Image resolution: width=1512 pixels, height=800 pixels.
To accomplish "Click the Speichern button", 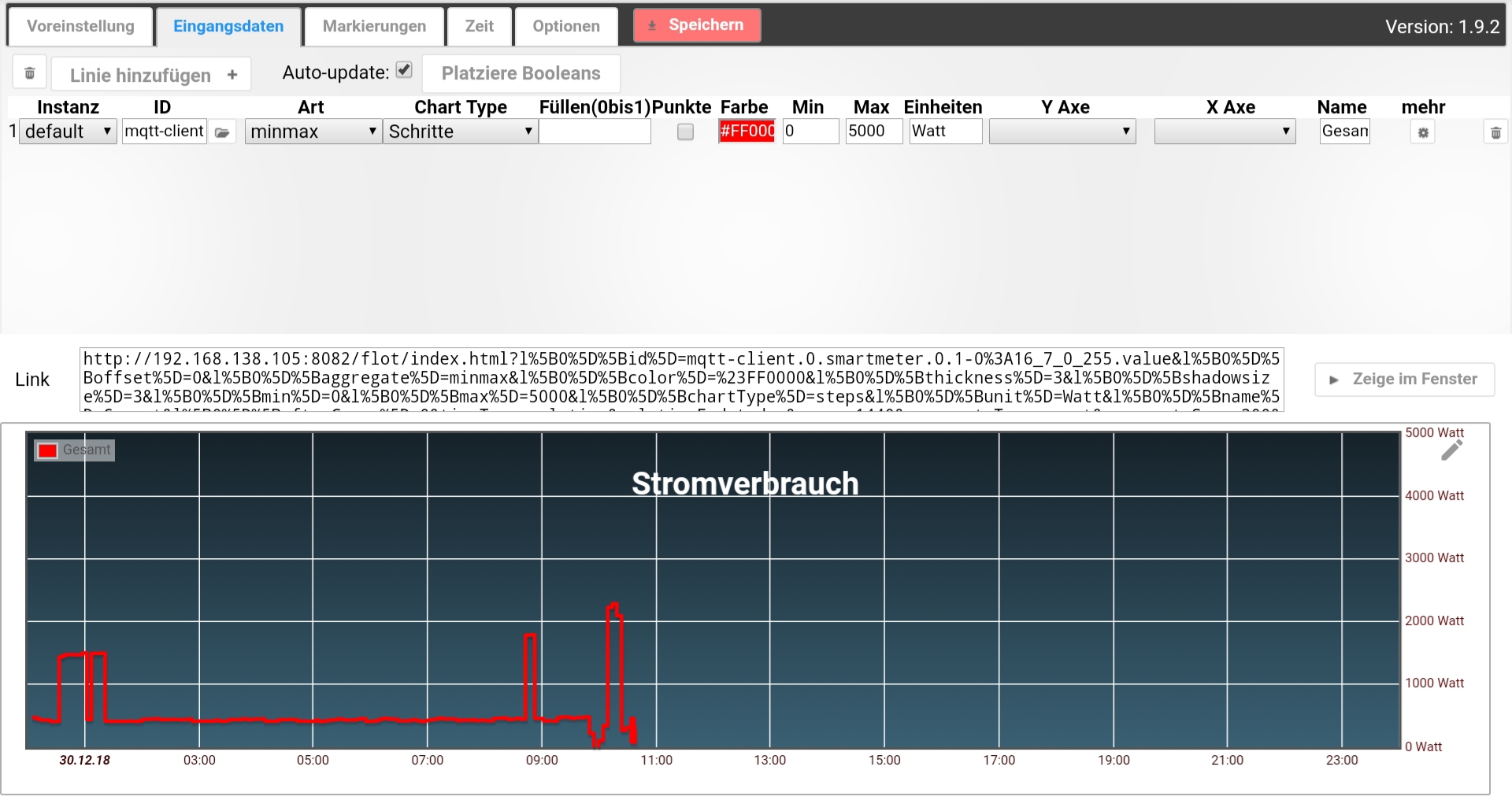I will [697, 25].
